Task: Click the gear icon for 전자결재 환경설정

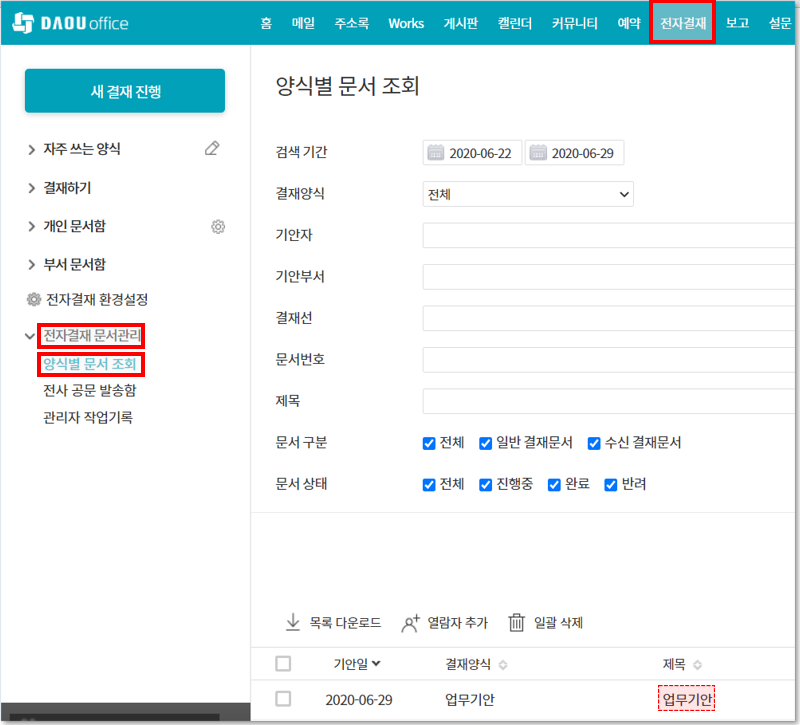Action: click(x=34, y=300)
